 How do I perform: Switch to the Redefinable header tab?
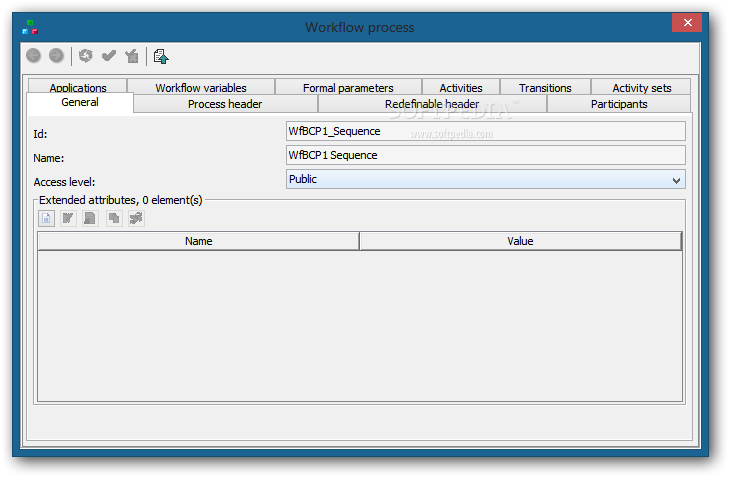[x=432, y=104]
